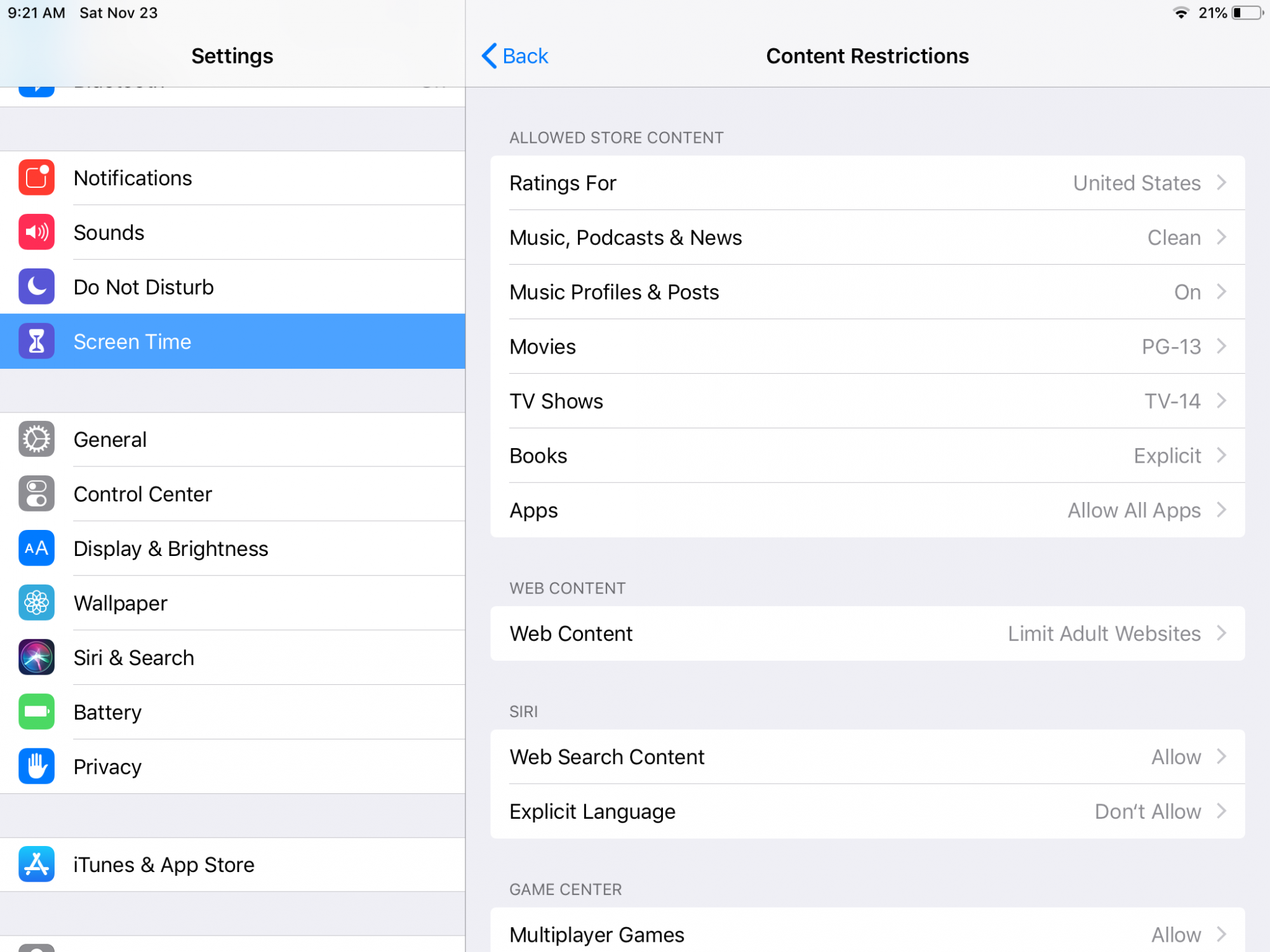Open iTunes & App Store settings
The image size is (1270, 952).
pyautogui.click(x=232, y=864)
